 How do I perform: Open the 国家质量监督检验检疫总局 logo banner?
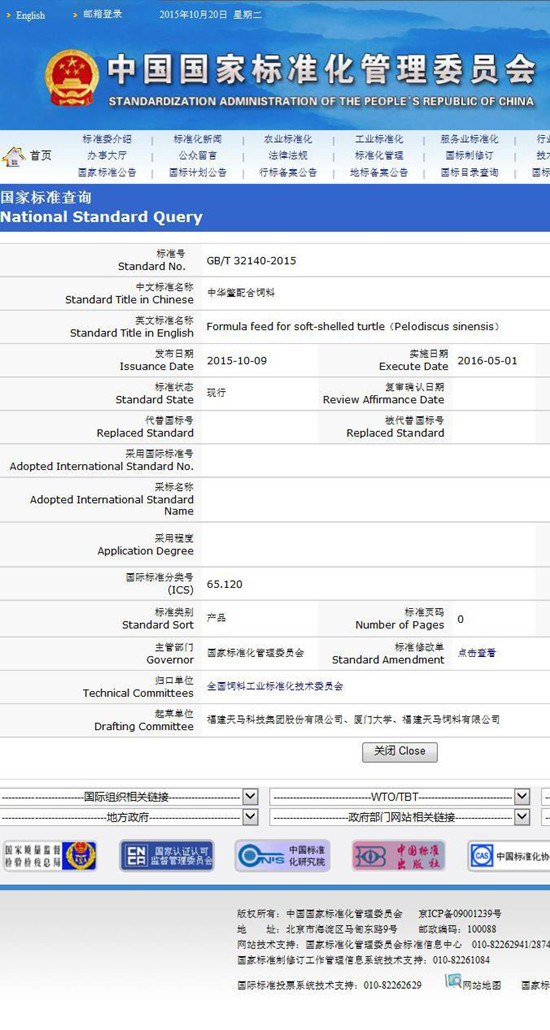point(51,856)
